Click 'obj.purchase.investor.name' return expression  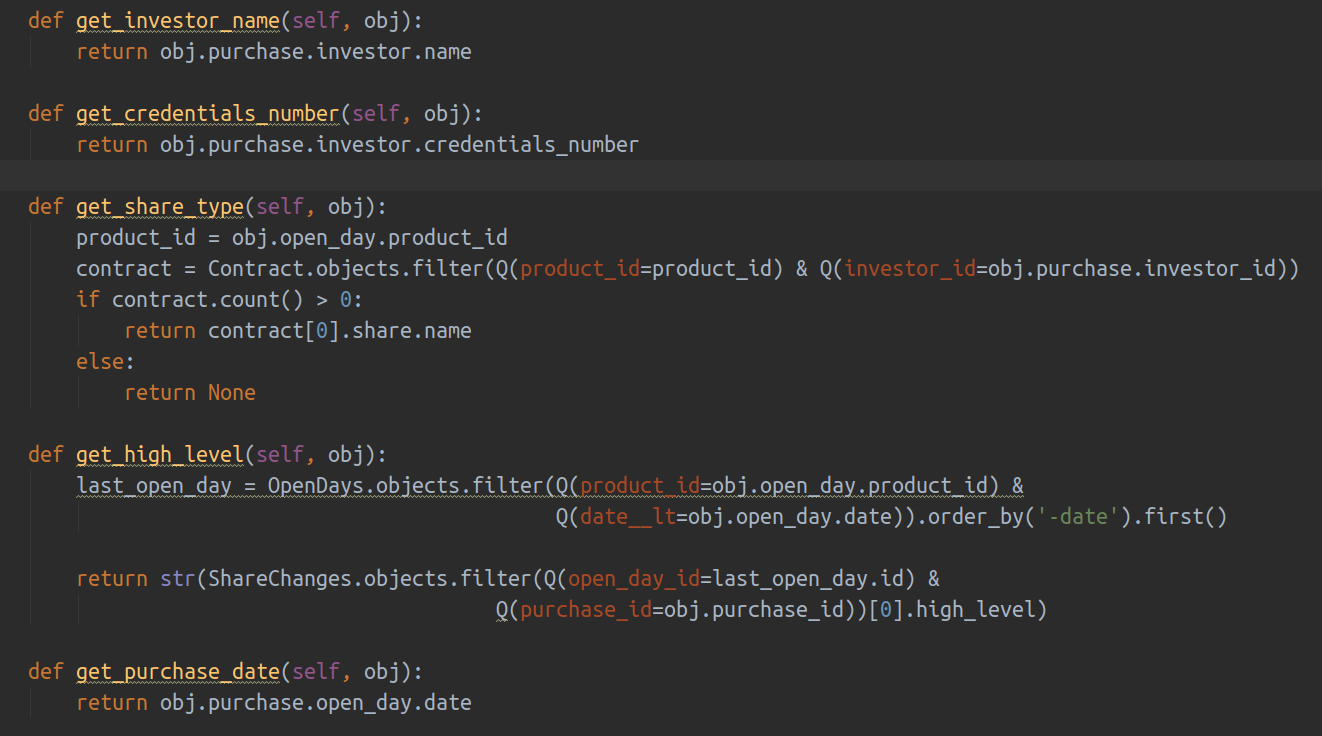click(x=316, y=52)
